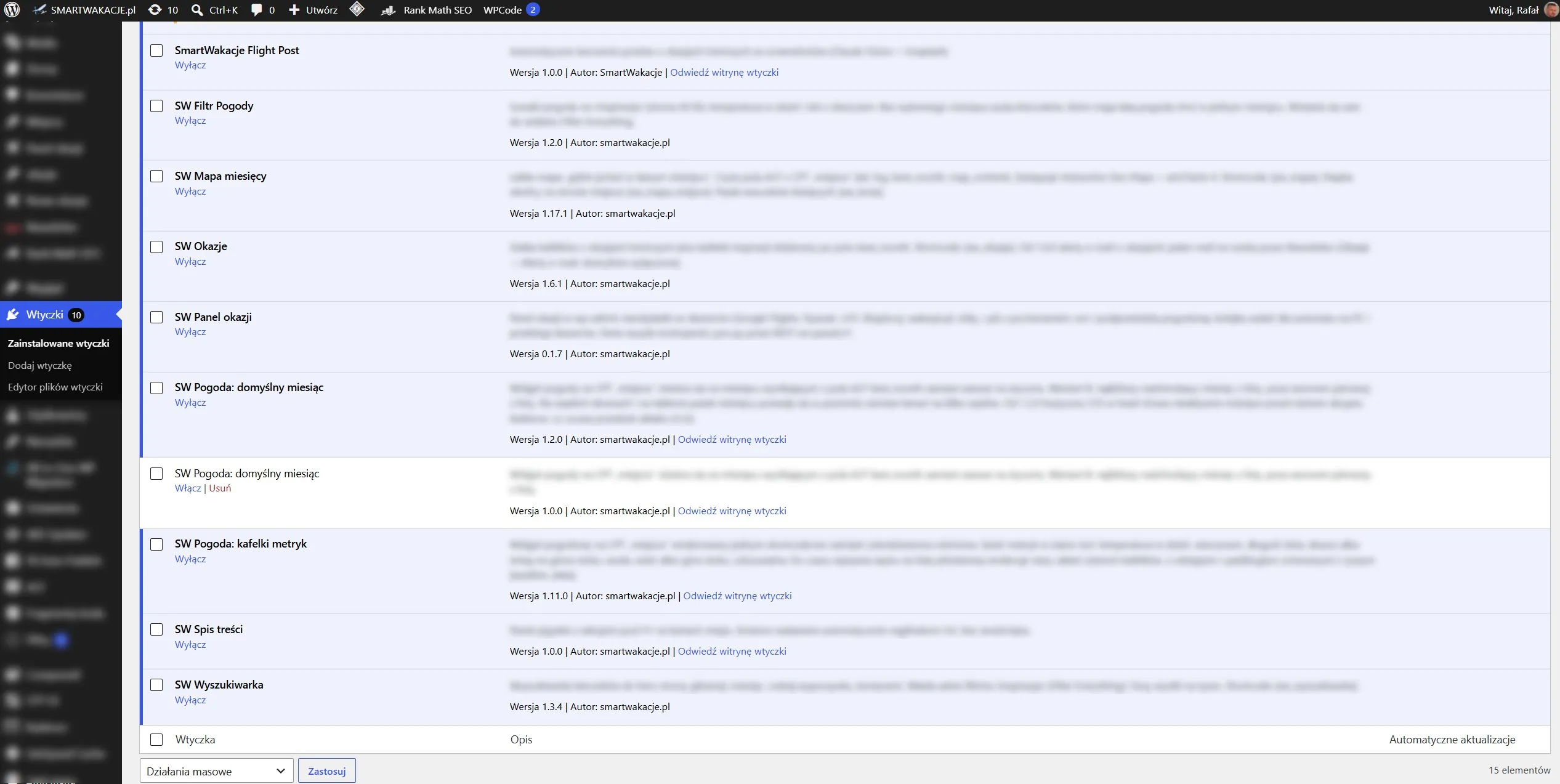This screenshot has height=784, width=1560.
Task: Open the WordPress logo menu
Action: pos(12,10)
